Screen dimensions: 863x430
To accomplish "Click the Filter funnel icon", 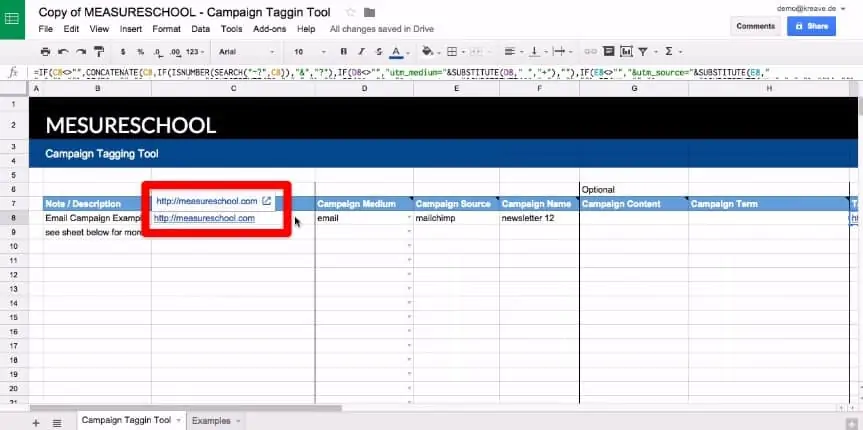I will (x=642, y=52).
